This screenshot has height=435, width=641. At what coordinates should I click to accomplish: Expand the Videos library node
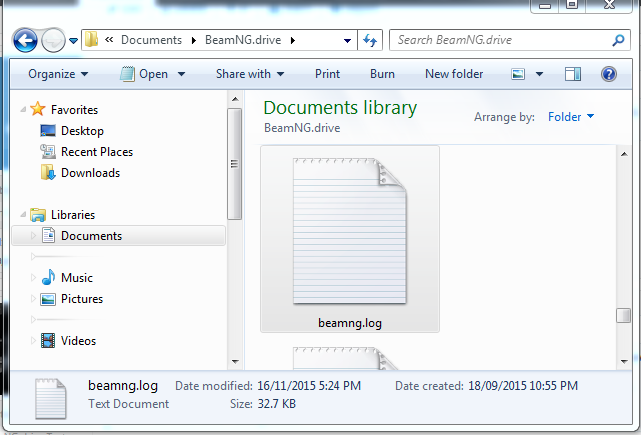point(34,341)
